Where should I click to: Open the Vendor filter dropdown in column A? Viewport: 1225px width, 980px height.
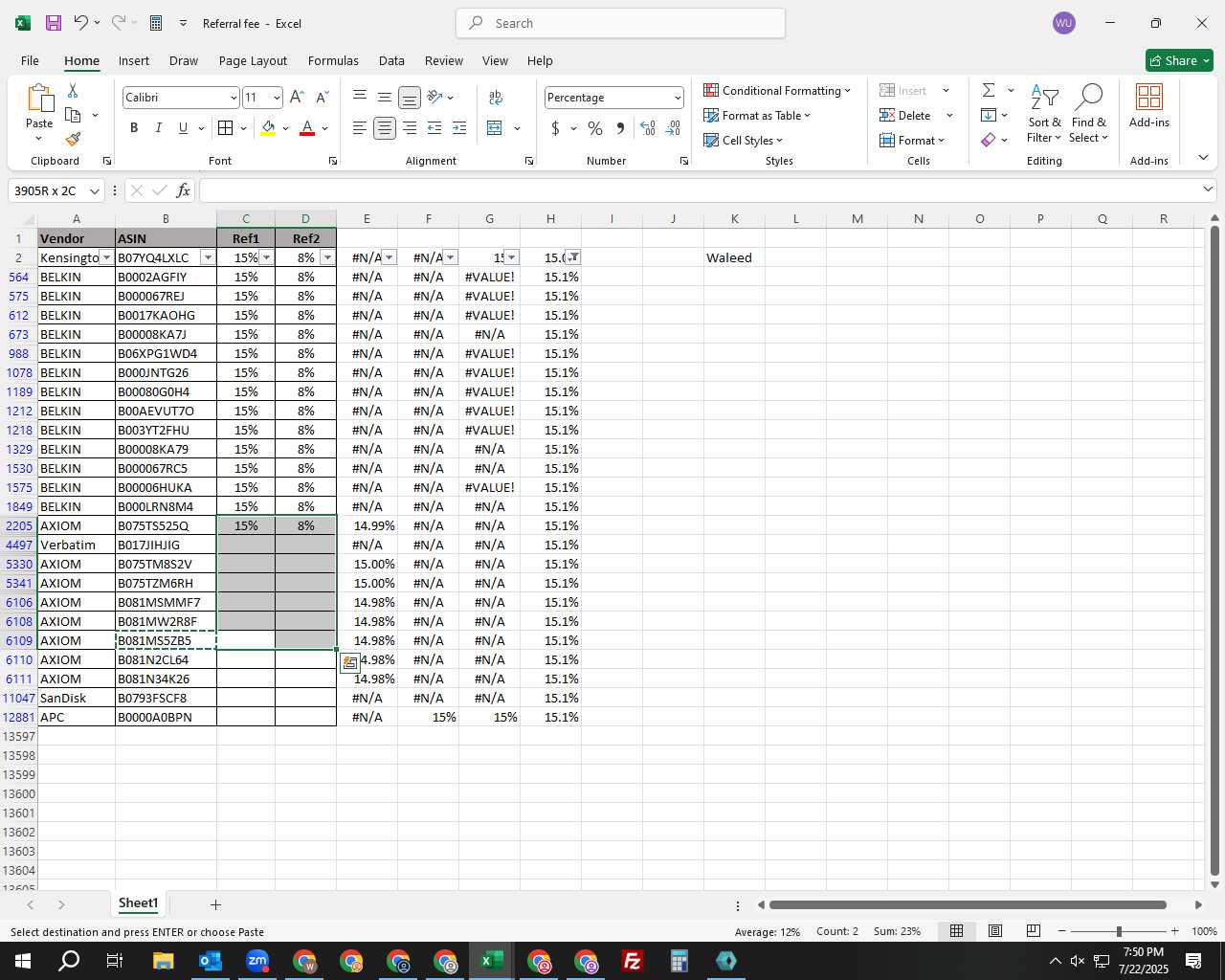[x=106, y=257]
